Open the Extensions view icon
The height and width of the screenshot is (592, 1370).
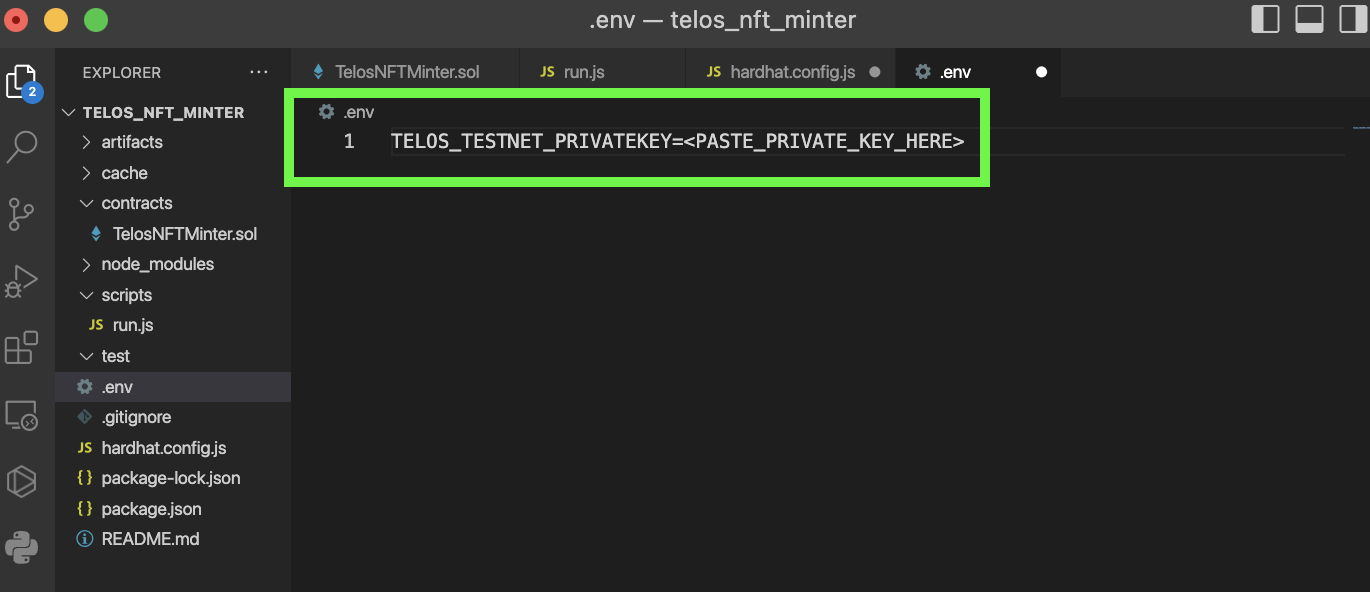click(22, 348)
